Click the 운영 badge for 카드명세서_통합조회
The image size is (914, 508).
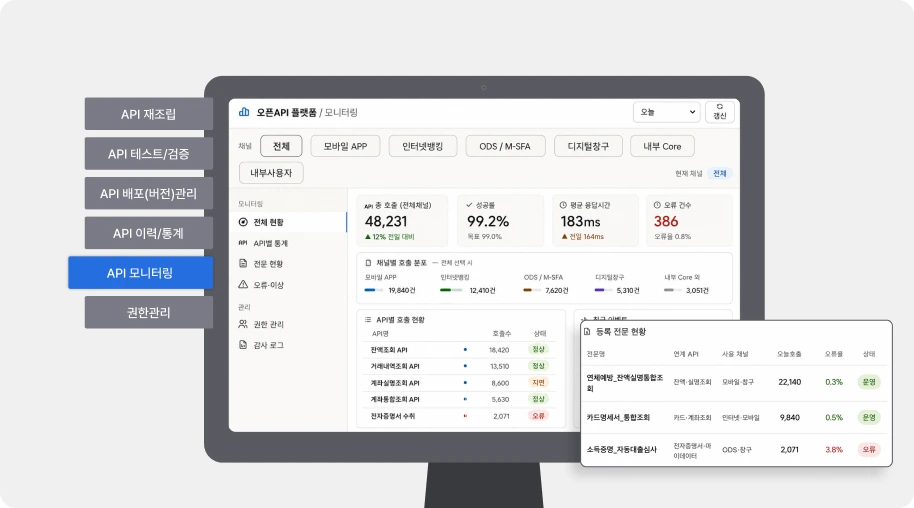(x=869, y=418)
